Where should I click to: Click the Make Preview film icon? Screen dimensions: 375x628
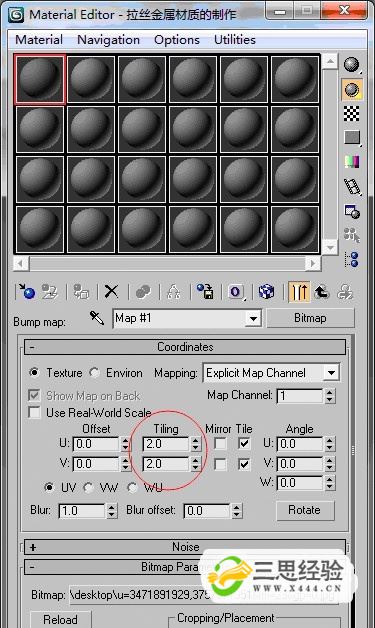tap(352, 187)
